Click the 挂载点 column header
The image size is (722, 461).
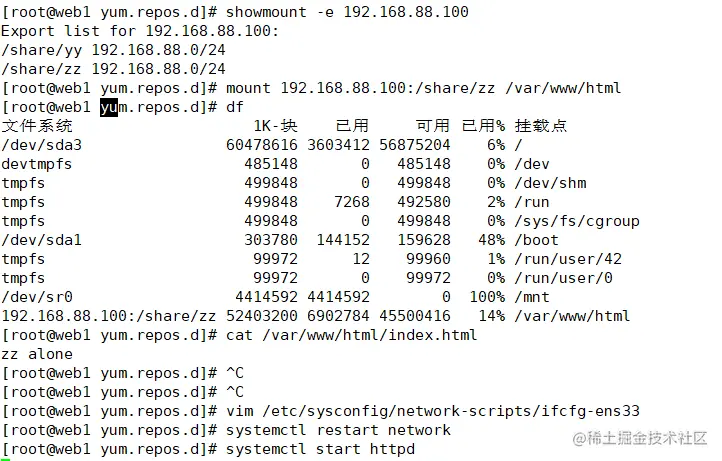(541, 126)
